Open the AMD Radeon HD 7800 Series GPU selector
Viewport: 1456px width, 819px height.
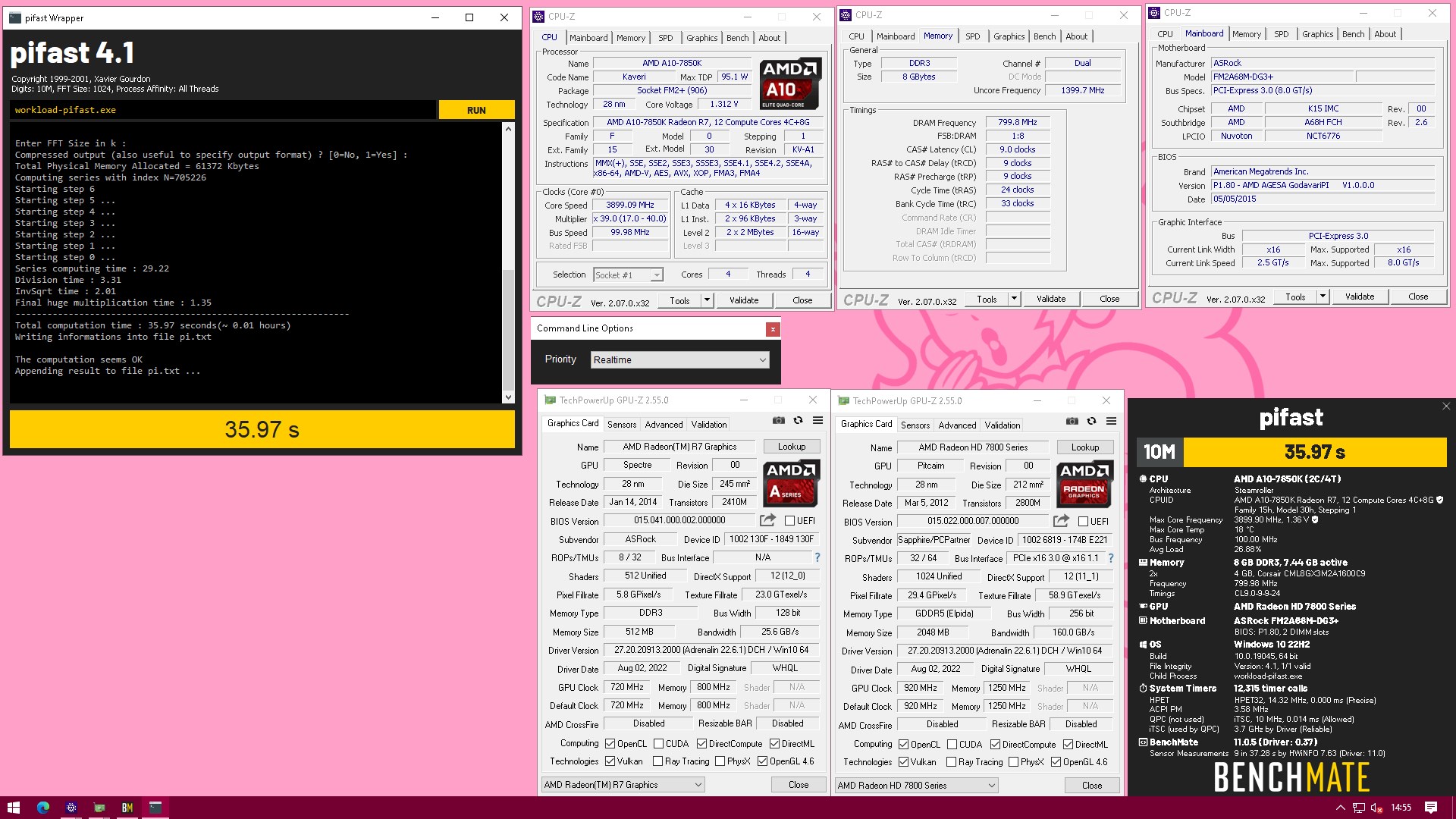[916, 786]
